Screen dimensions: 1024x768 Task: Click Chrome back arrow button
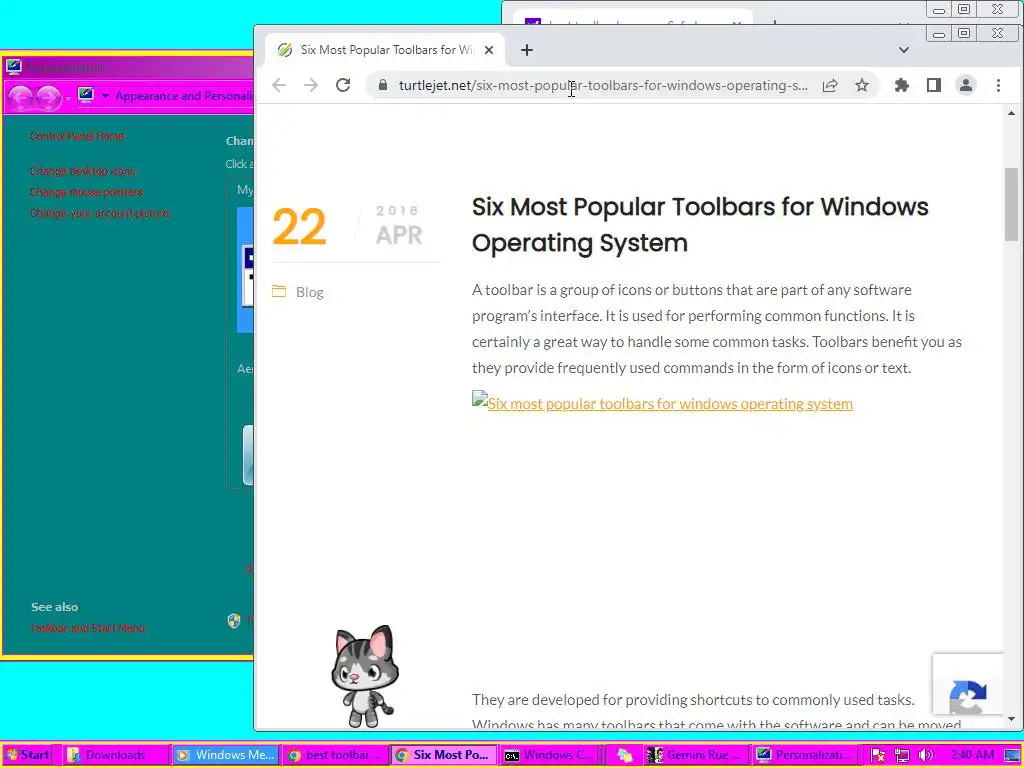coord(279,86)
